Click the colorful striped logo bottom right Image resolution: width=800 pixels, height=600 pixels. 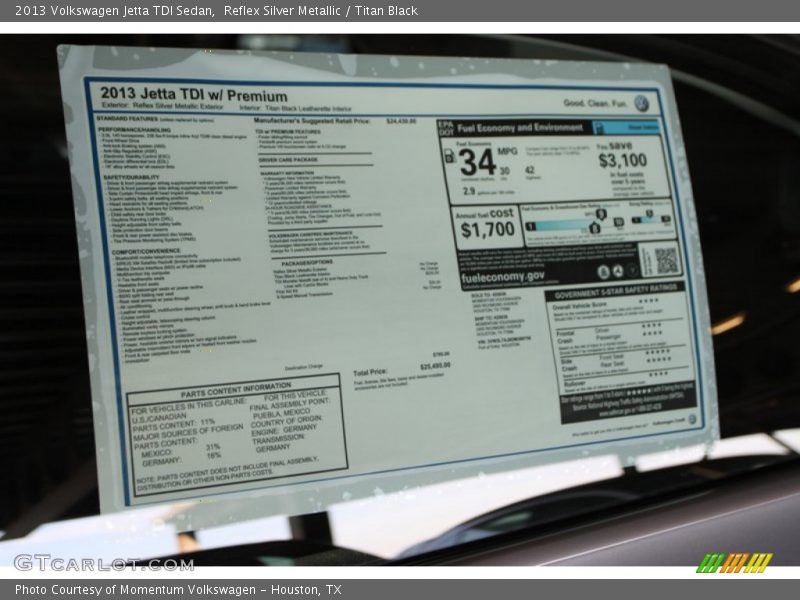(x=734, y=563)
